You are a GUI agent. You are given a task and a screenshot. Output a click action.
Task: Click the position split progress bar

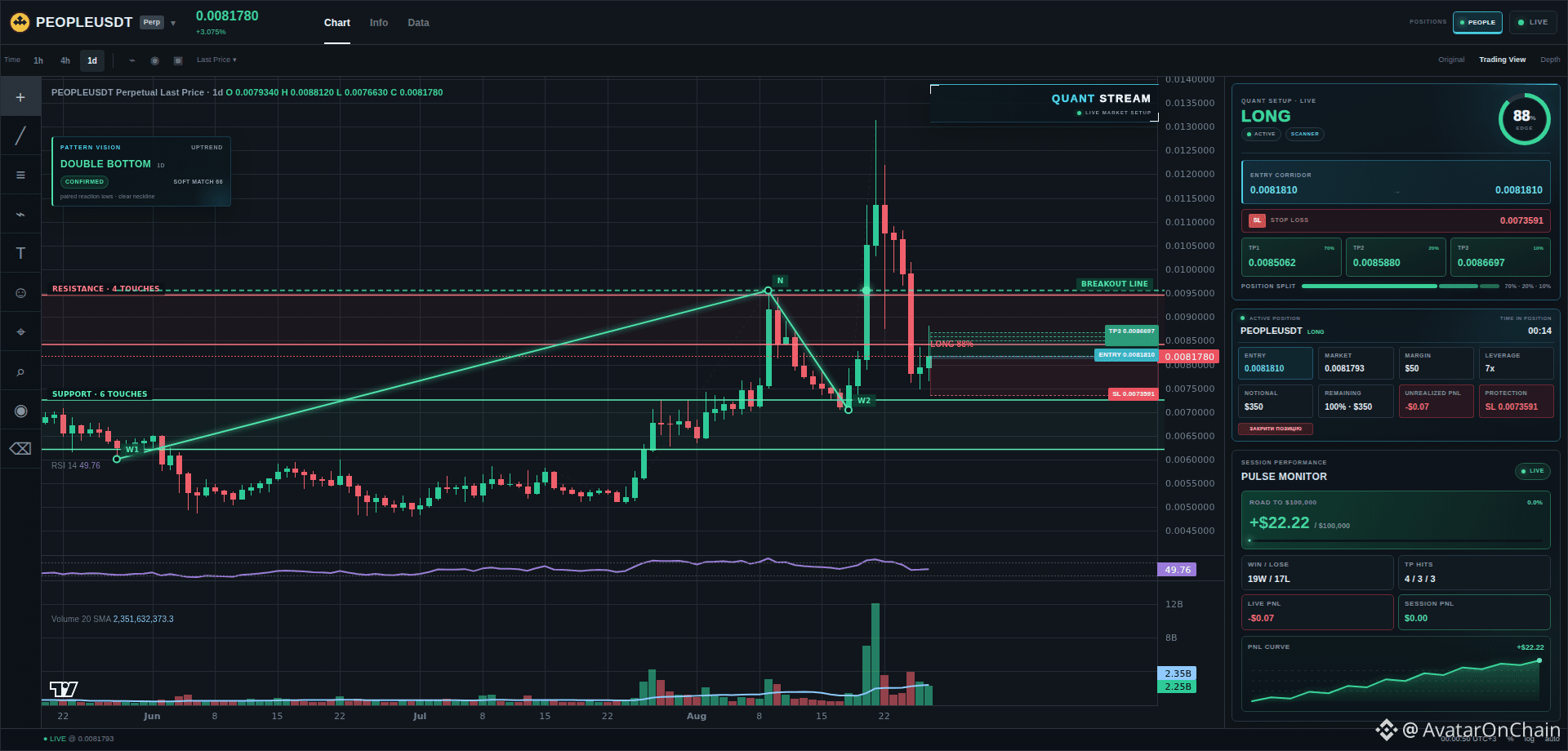point(1400,287)
